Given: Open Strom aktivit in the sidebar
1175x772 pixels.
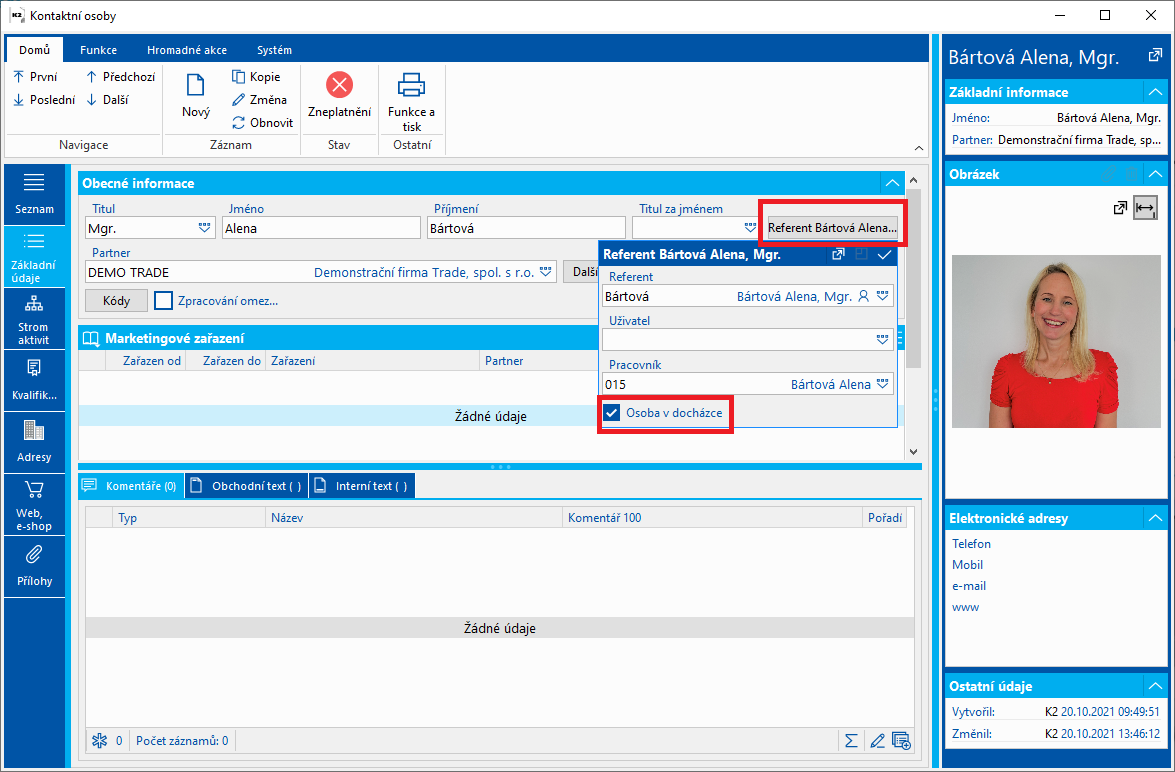Looking at the screenshot, I should [x=34, y=320].
